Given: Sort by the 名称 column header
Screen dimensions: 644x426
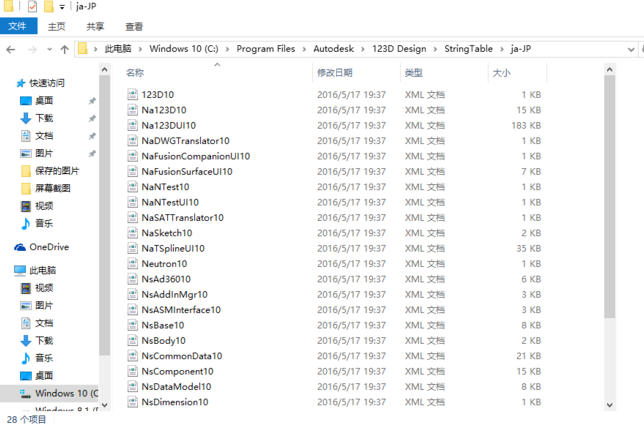Looking at the screenshot, I should point(135,73).
